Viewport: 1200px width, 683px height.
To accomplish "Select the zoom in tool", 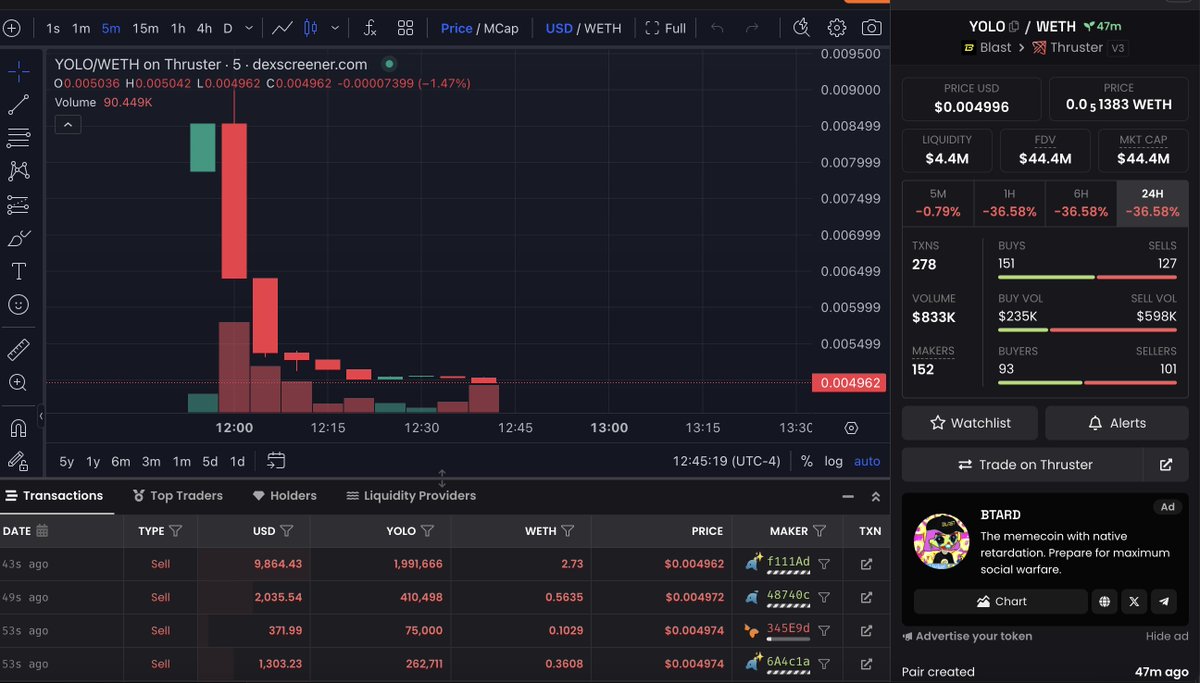I will click(x=18, y=382).
